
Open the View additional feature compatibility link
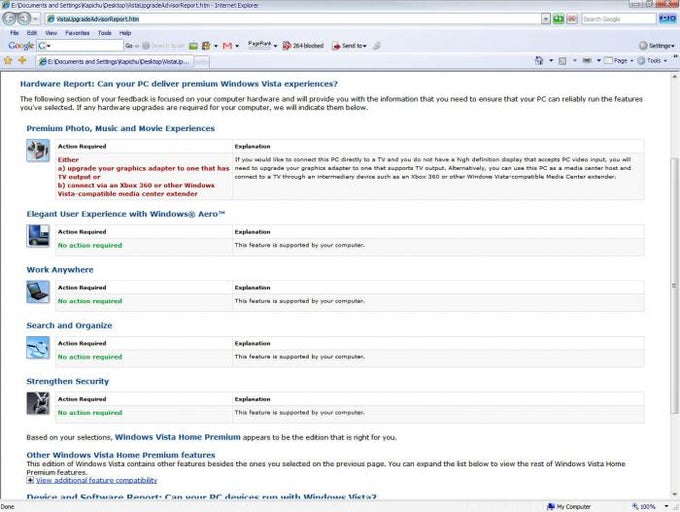(x=96, y=480)
